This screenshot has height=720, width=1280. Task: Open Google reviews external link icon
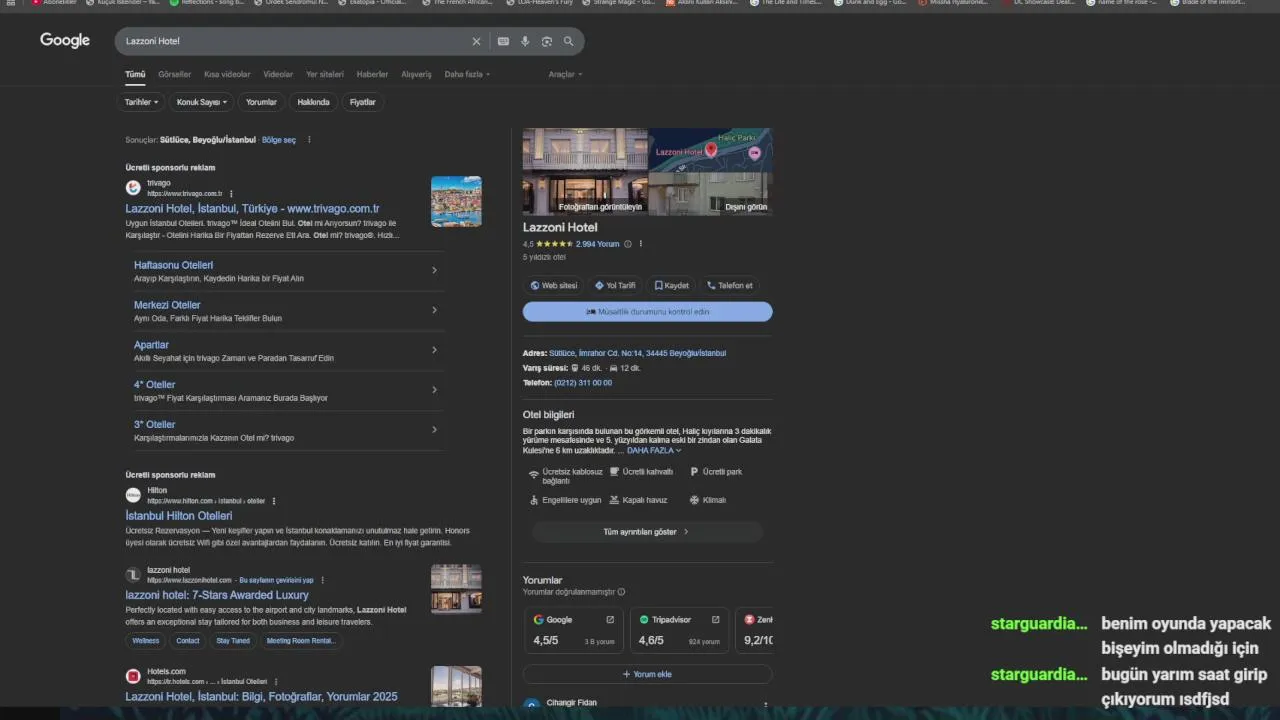[x=610, y=620]
